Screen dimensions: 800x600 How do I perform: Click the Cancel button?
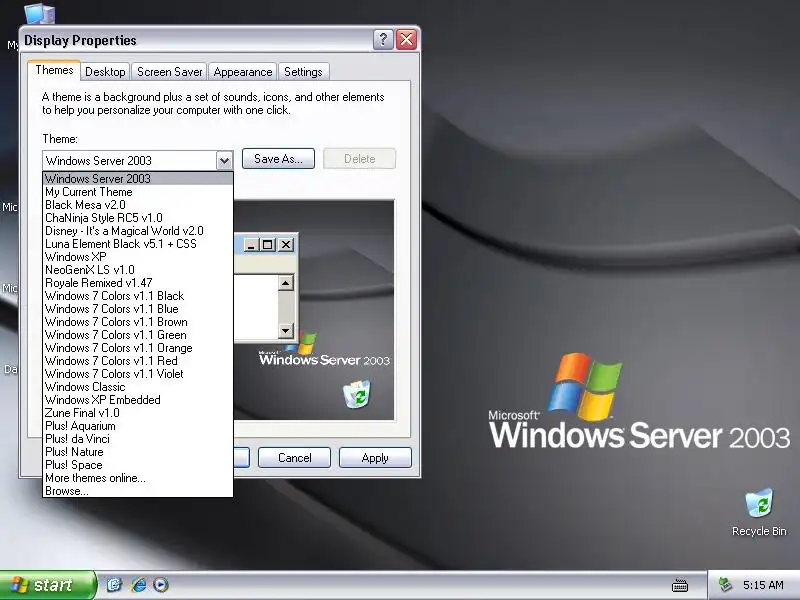pos(294,458)
